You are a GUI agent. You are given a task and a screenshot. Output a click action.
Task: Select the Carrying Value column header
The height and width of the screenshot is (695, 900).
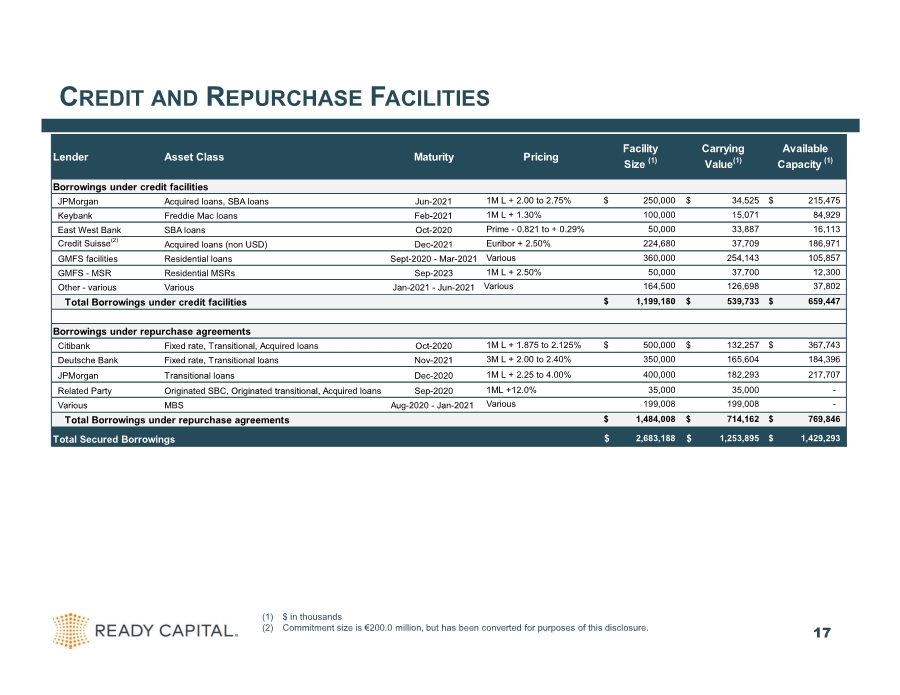tap(723, 156)
